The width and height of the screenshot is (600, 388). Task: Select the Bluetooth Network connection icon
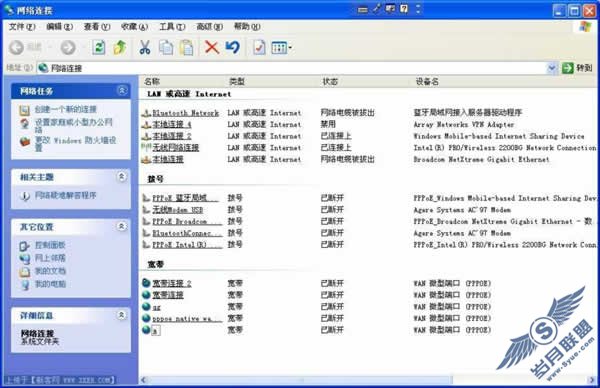(x=146, y=113)
